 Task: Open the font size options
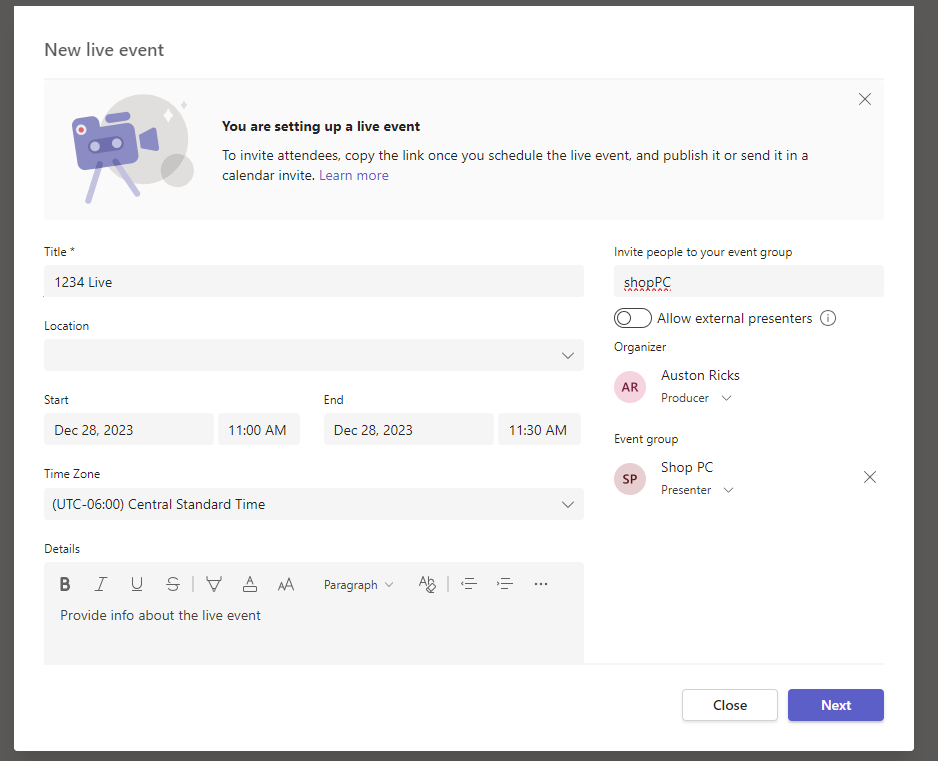(x=286, y=584)
